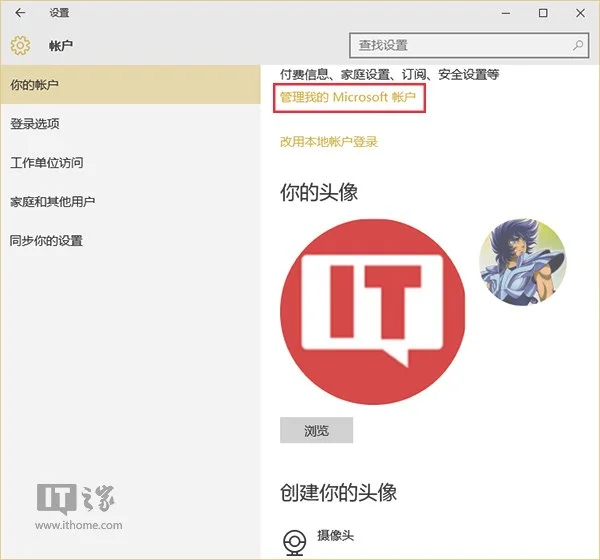Switch to 同步你的设置 page
The image size is (600, 560).
(x=47, y=241)
